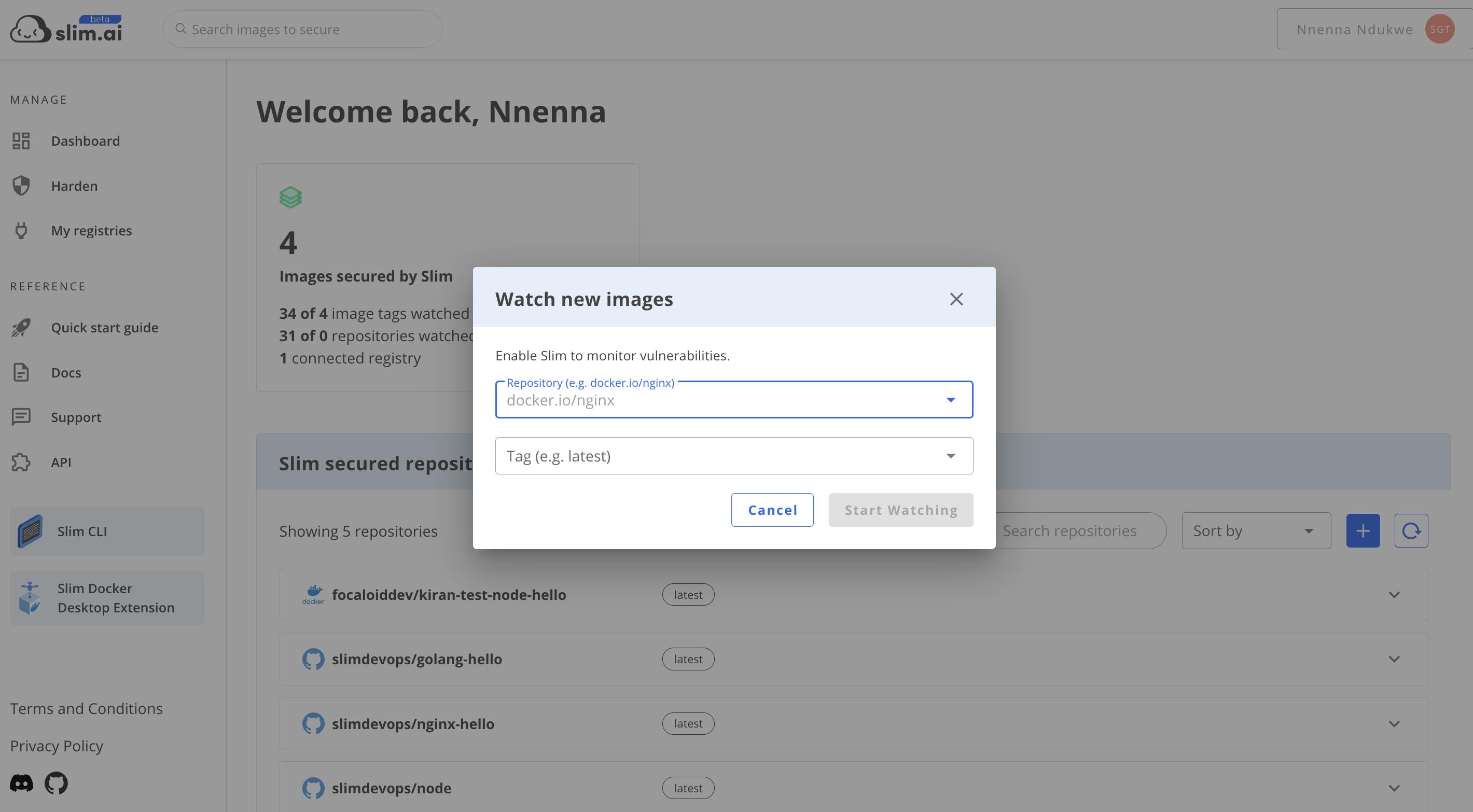Click slimdevops/golang-hello repository name
Image resolution: width=1473 pixels, height=812 pixels.
417,659
